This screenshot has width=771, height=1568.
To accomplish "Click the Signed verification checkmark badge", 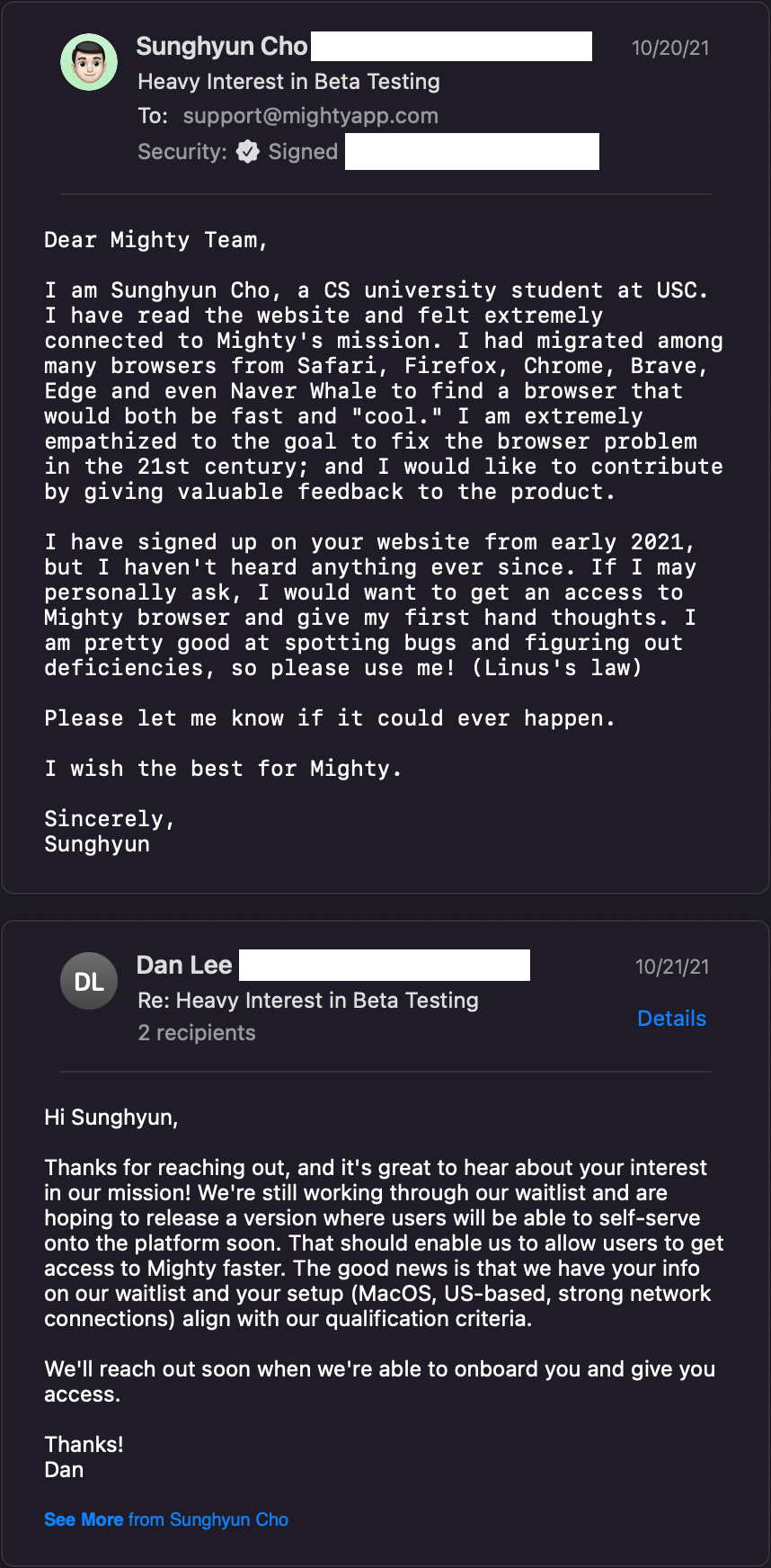I will pos(248,152).
